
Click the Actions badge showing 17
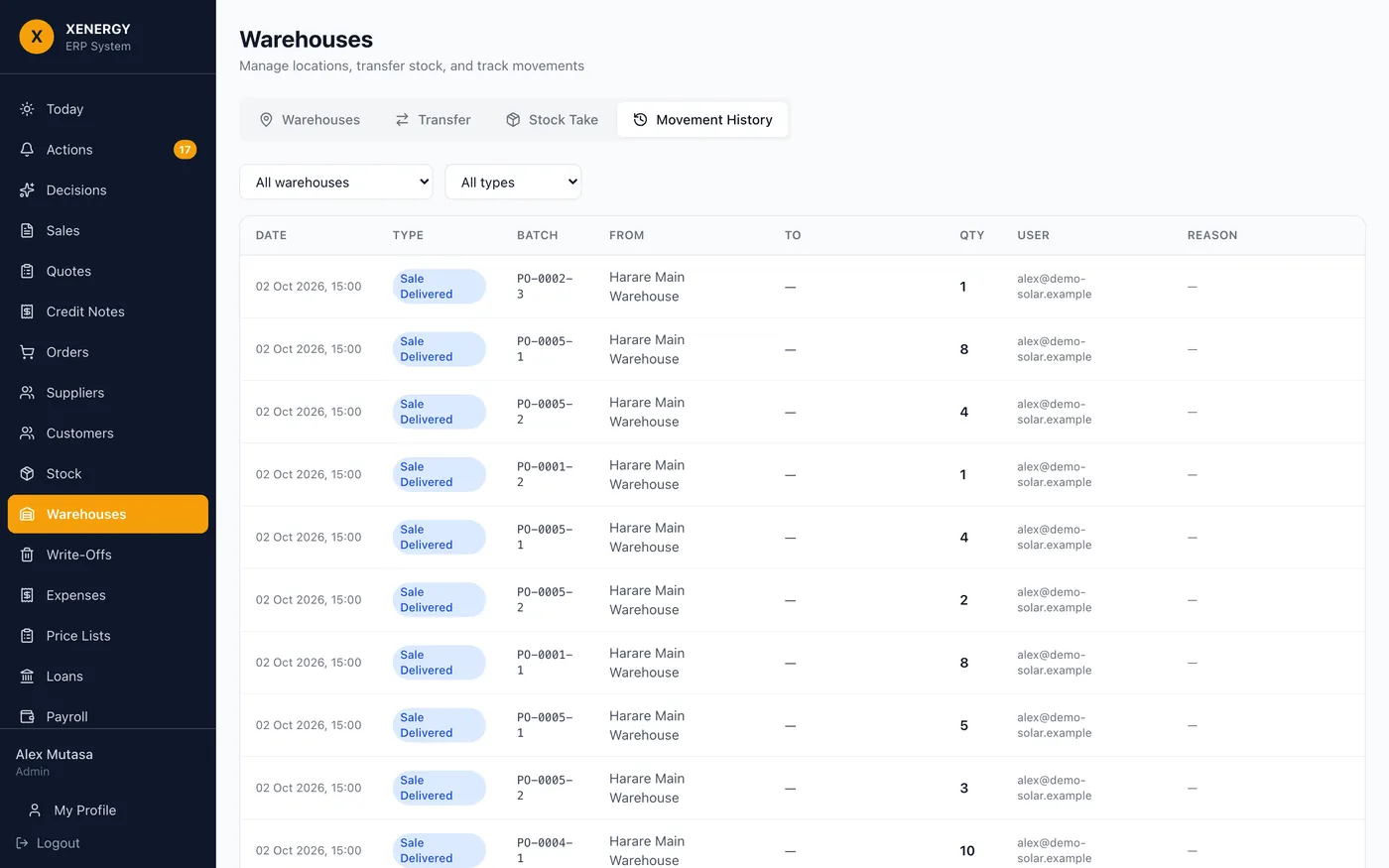[185, 150]
